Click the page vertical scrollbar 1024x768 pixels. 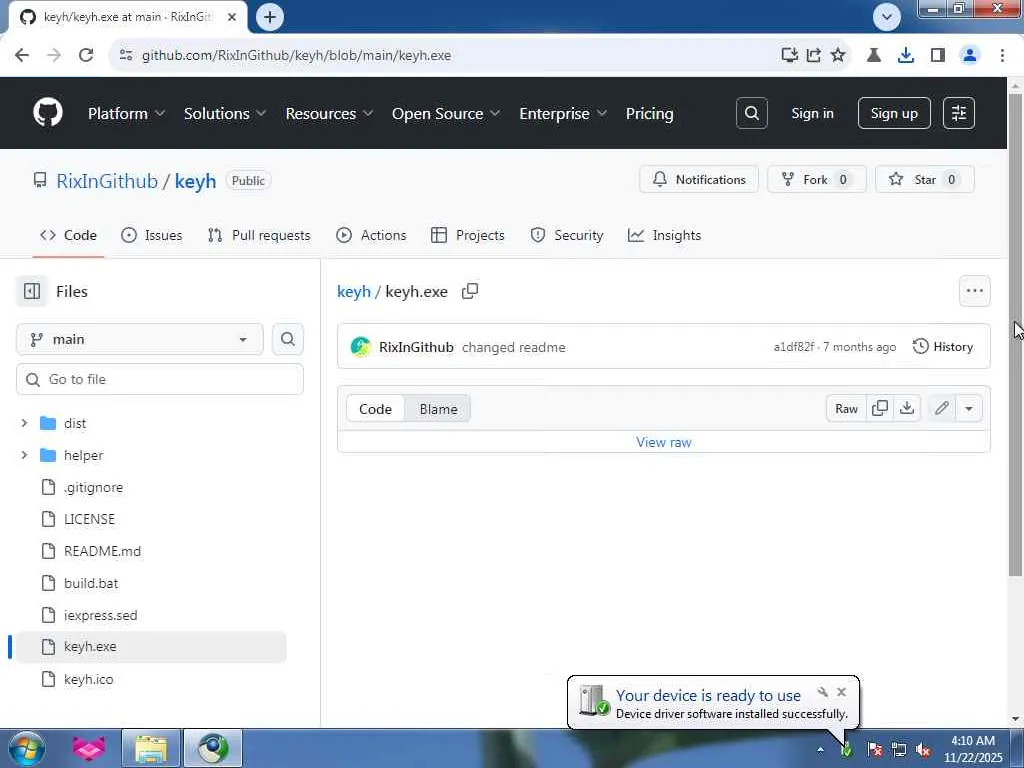1015,334
